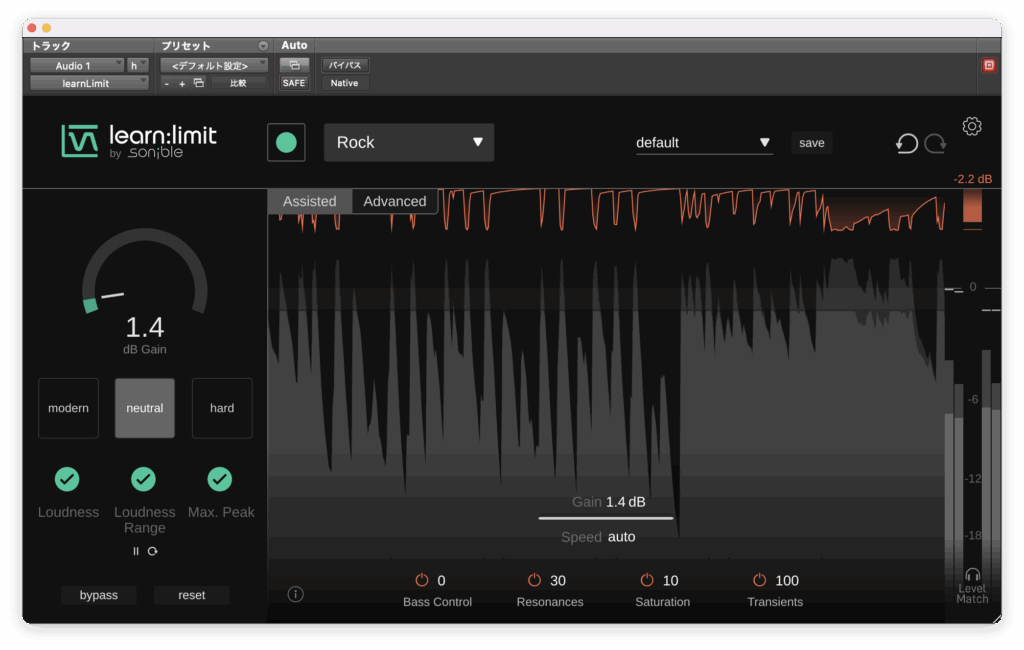Click the Resonances value 30
Image resolution: width=1024 pixels, height=650 pixels.
point(558,581)
